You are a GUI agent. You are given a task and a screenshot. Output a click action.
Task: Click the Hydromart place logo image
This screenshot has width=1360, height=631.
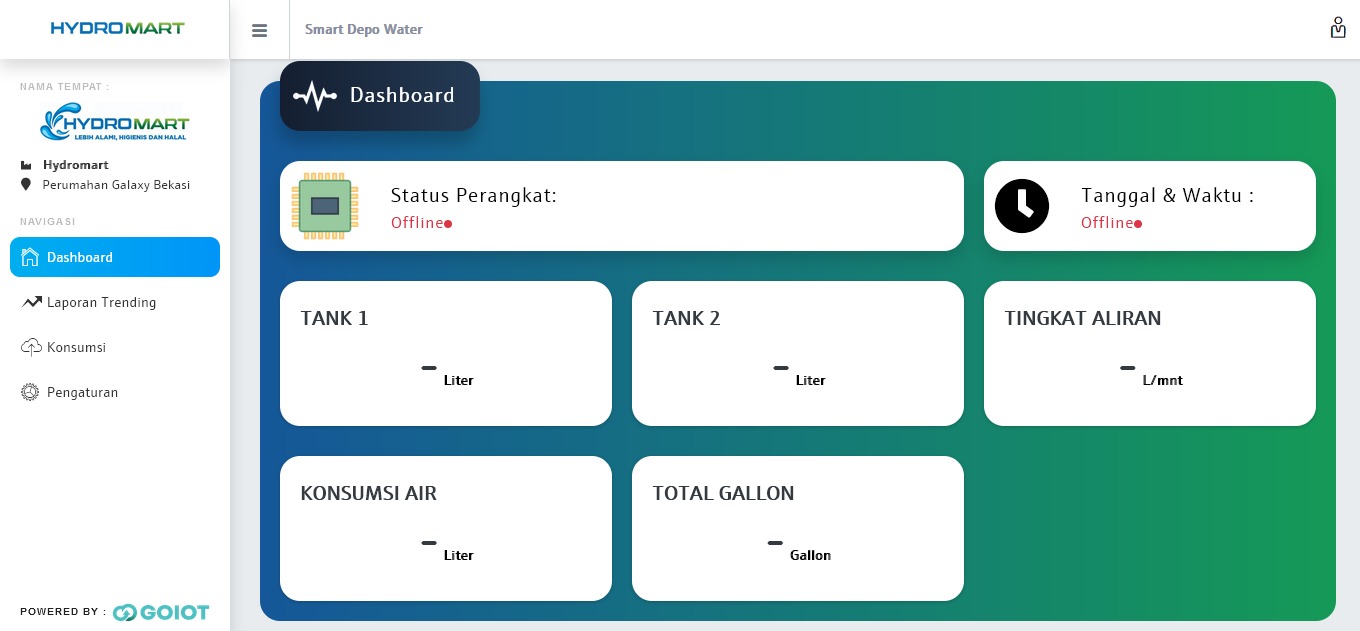click(114, 122)
